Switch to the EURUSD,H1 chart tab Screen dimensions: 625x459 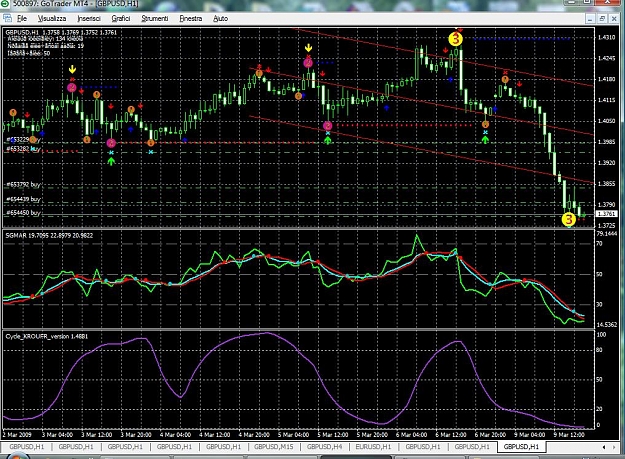click(373, 447)
